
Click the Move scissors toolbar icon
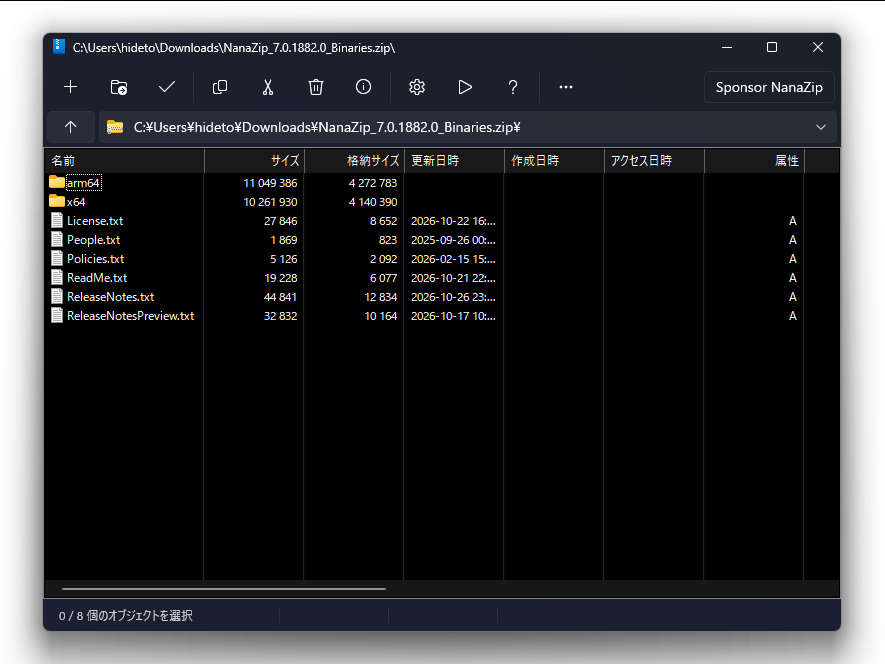coord(268,87)
